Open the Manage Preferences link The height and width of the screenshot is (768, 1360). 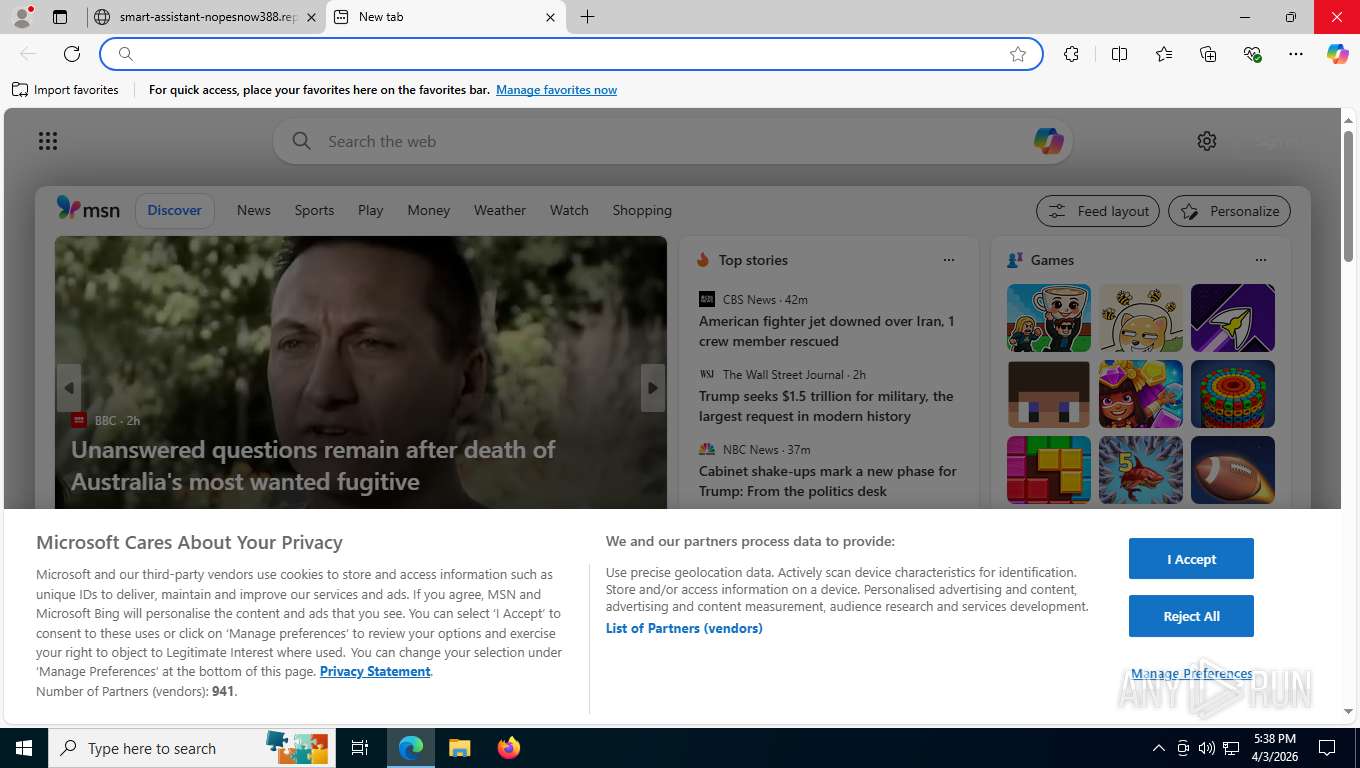1191,674
